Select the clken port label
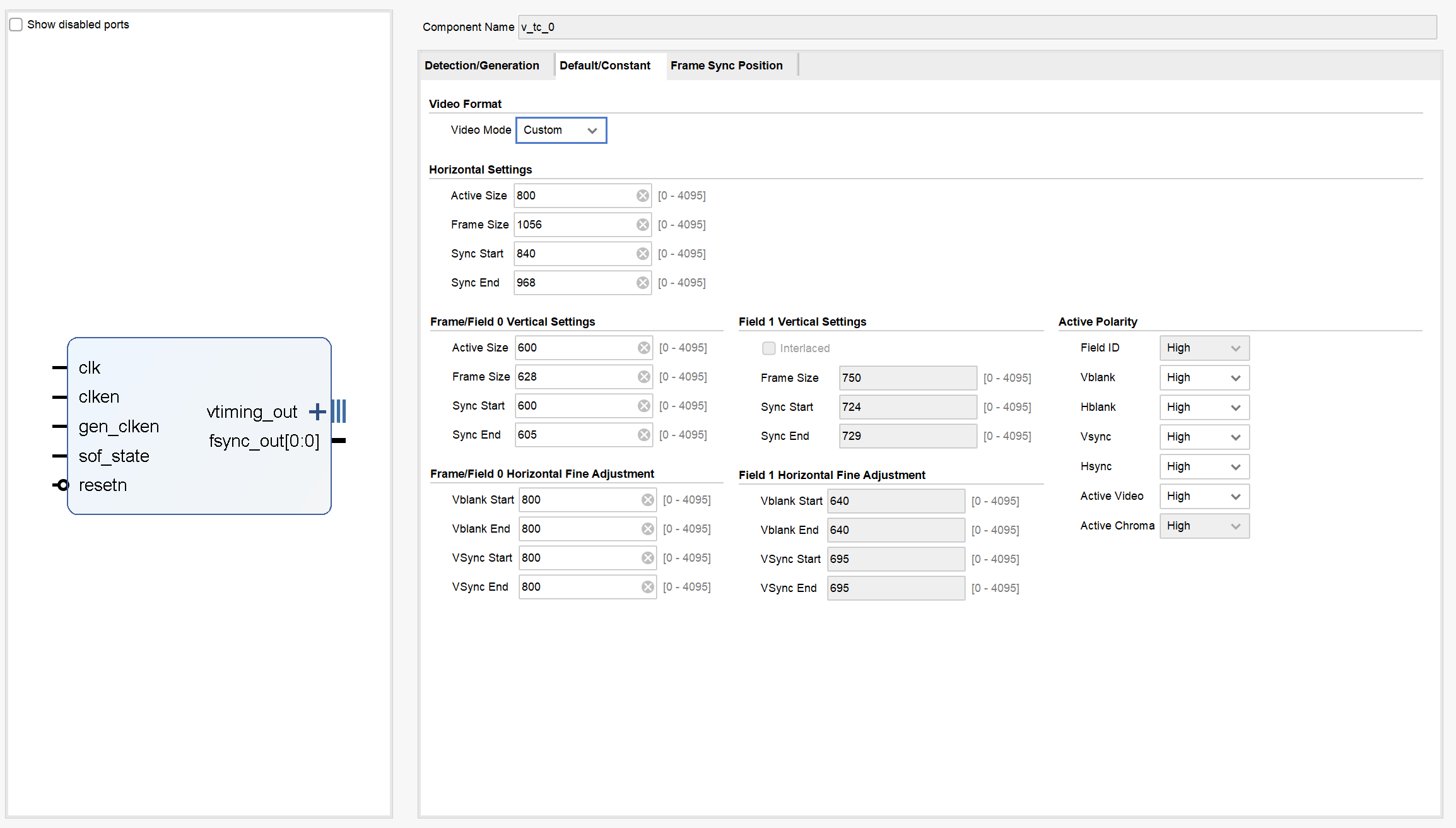Screen dimensions: 1456x828 coord(99,397)
